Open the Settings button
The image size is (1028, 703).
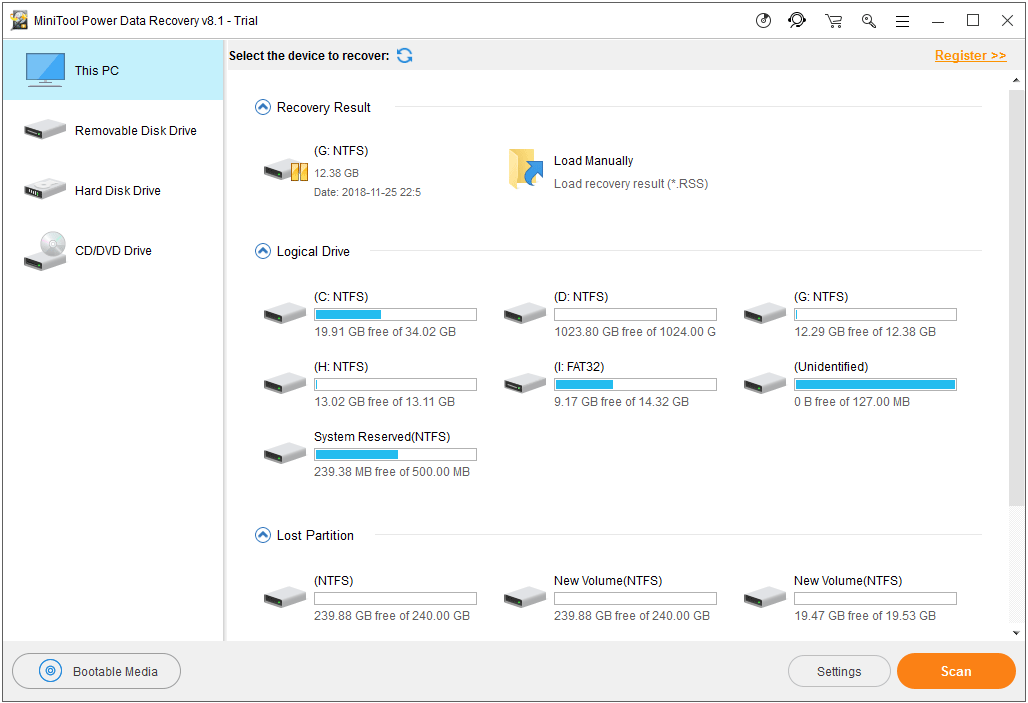(839, 672)
